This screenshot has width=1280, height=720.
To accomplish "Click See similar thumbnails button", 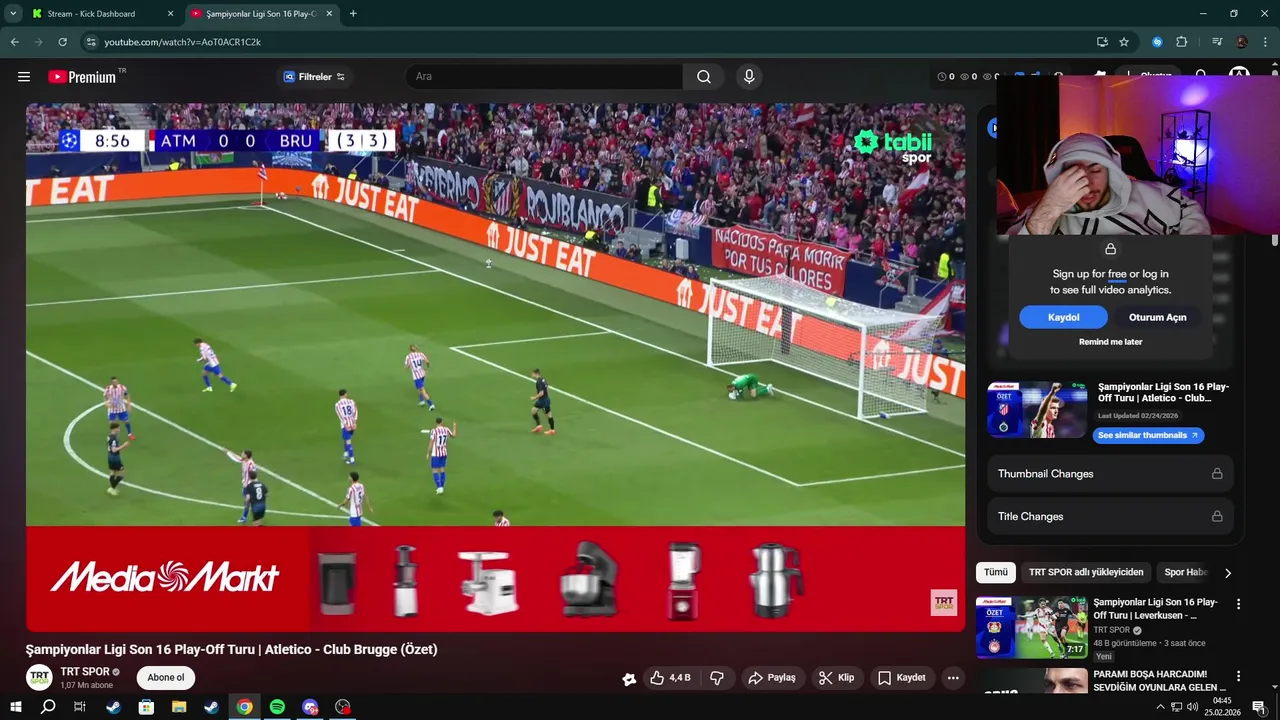I will 1148,435.
